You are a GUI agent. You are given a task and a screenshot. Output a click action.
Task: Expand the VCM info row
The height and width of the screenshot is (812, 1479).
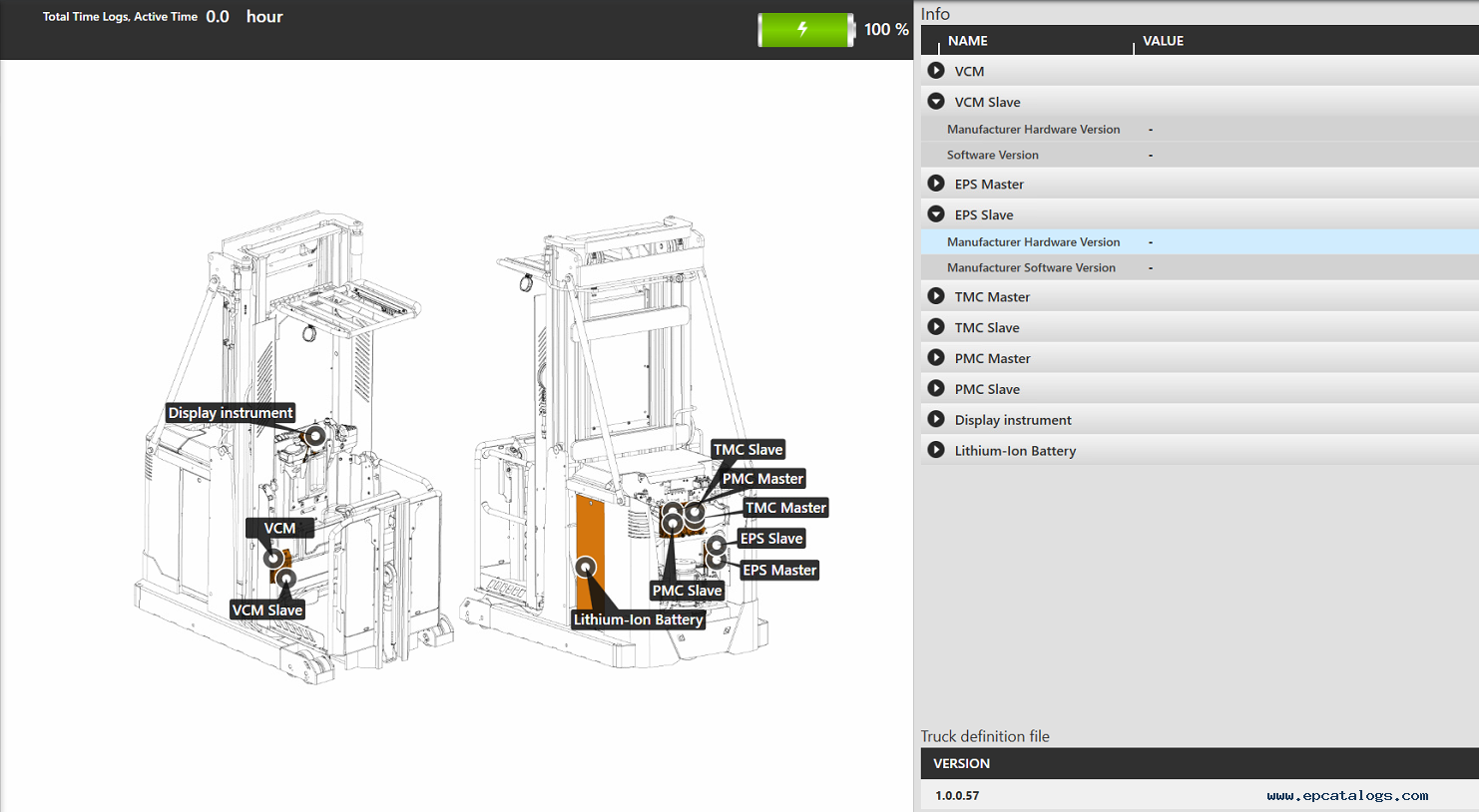[x=936, y=71]
